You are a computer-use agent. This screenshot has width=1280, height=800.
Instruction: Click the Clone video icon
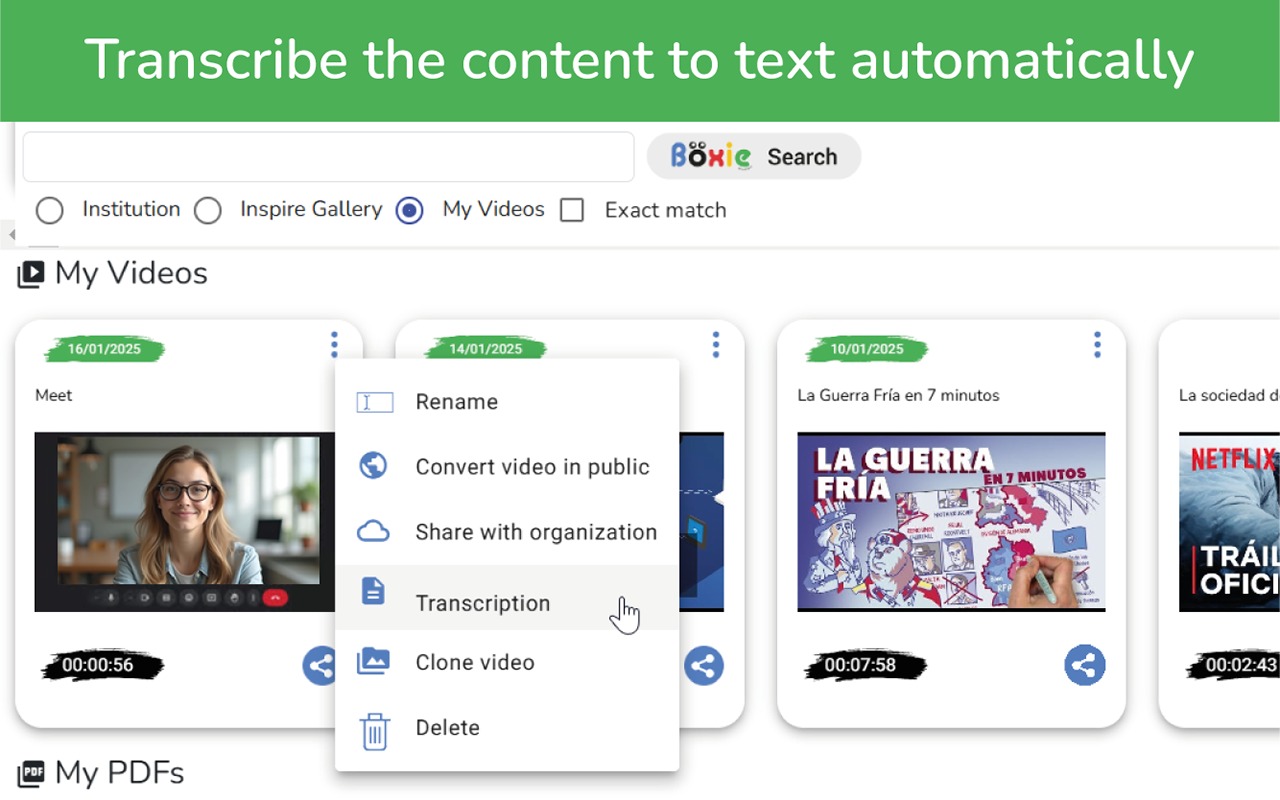pos(373,662)
